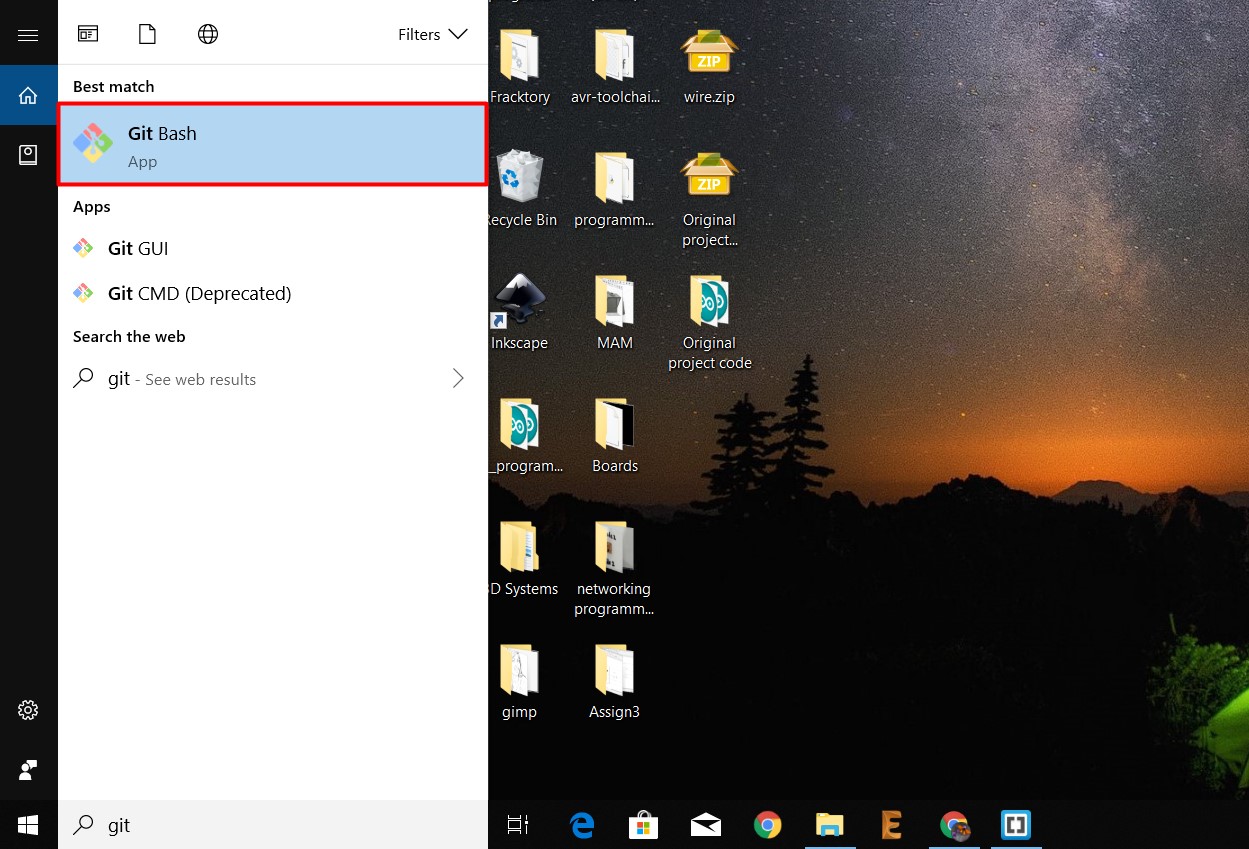Open the Microsoft Store taskbar icon
The height and width of the screenshot is (849, 1249).
coord(643,825)
